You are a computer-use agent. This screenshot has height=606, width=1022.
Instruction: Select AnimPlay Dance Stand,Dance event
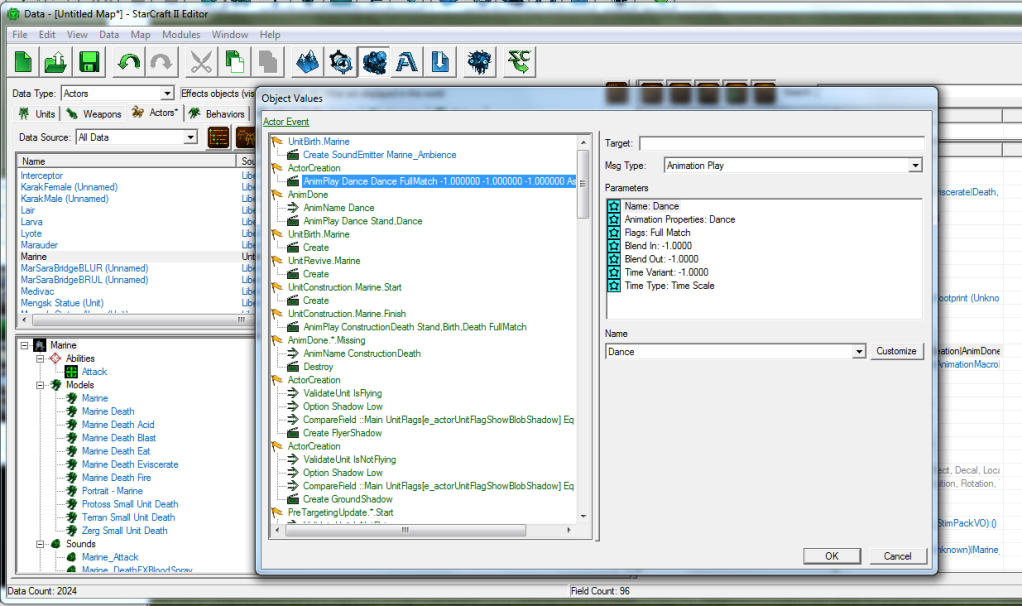click(362, 221)
